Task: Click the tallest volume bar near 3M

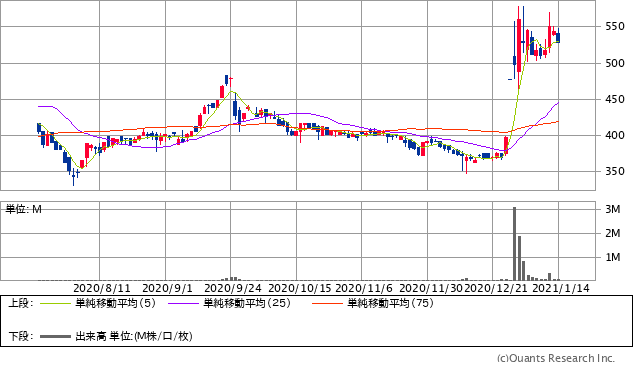Action: click(x=515, y=243)
